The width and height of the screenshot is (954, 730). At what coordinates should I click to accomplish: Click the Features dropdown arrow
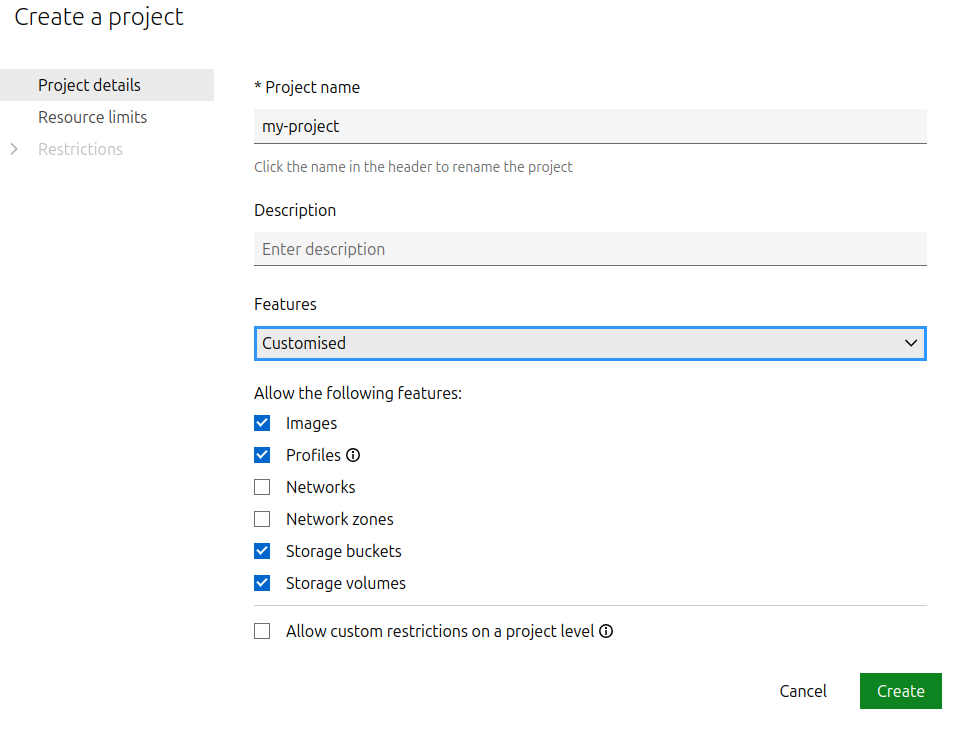[x=910, y=343]
